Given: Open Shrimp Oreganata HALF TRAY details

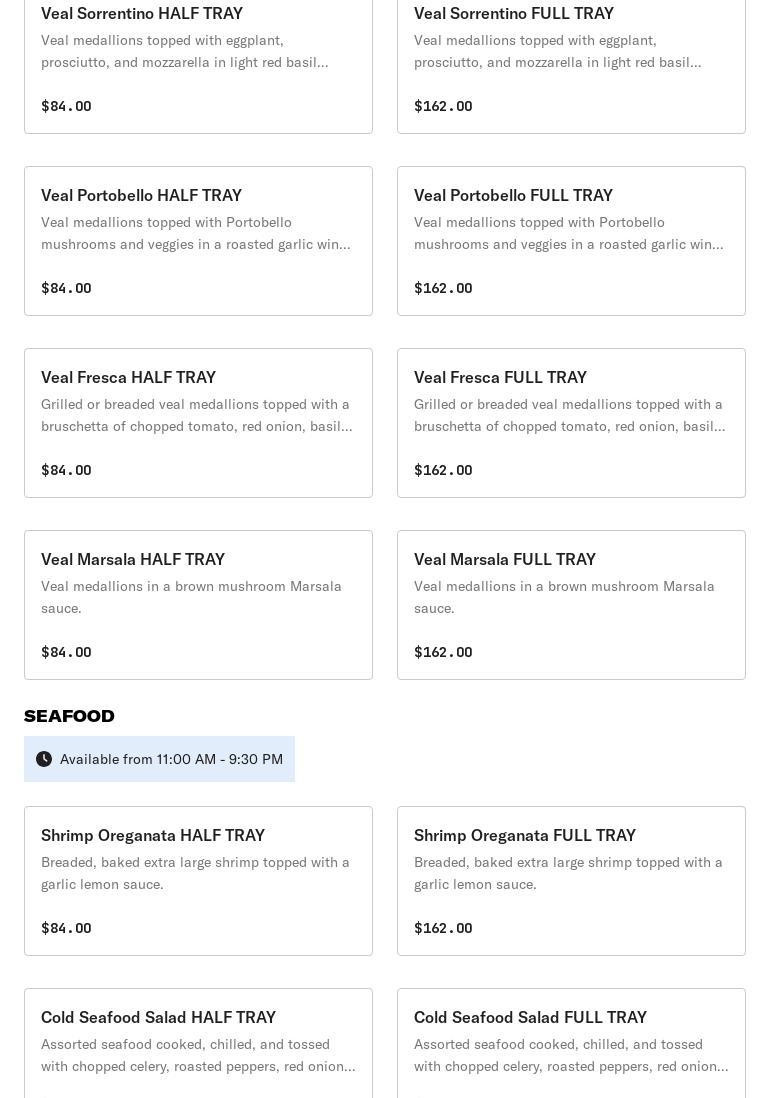Looking at the screenshot, I should (x=198, y=881).
